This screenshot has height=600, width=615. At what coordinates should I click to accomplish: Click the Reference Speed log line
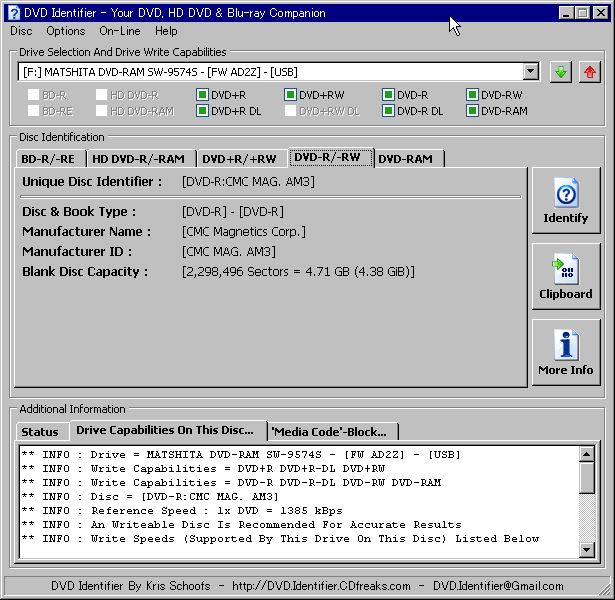182,511
